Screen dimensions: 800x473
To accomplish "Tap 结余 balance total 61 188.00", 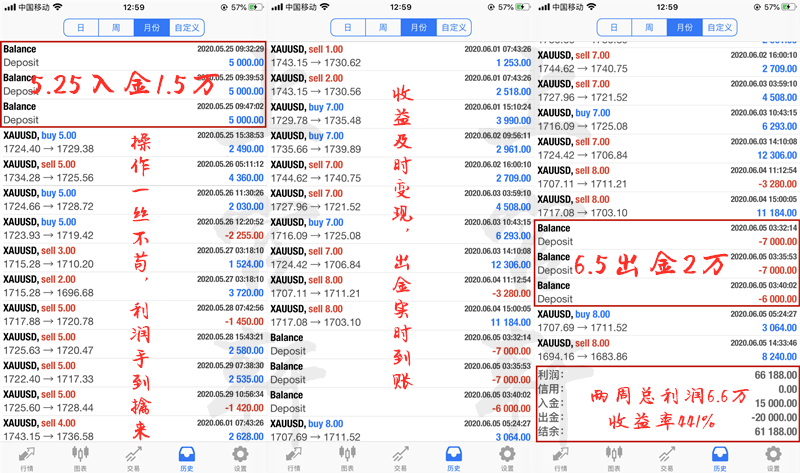I will point(667,432).
